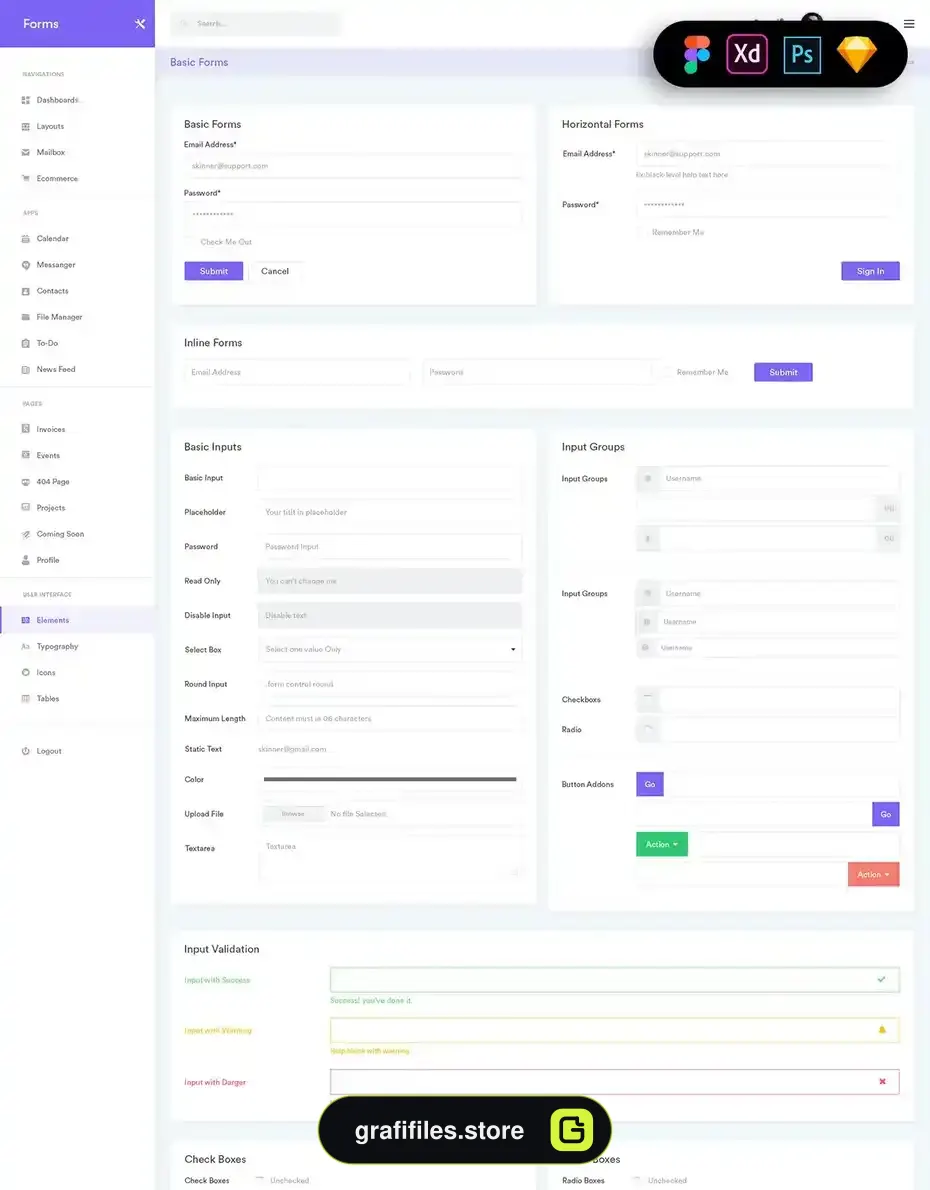
Task: Click the Ecommerce cart icon
Action: point(26,178)
